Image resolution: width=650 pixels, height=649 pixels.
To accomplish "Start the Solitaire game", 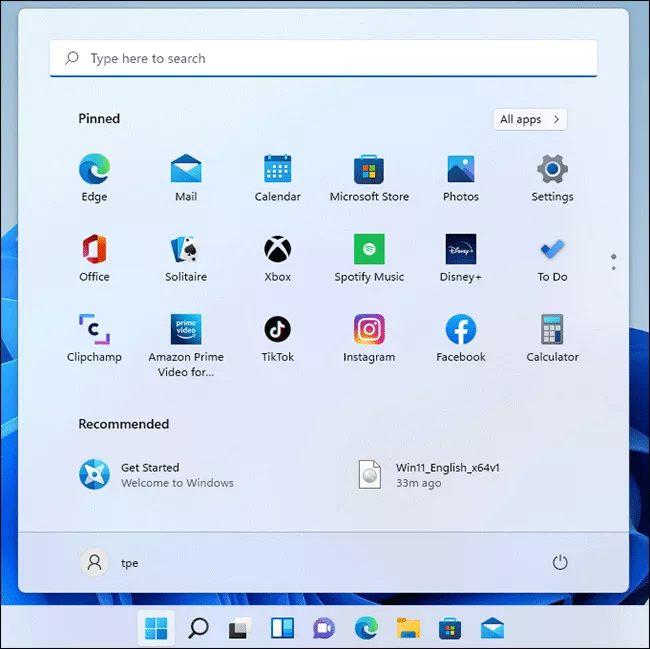I will (186, 258).
